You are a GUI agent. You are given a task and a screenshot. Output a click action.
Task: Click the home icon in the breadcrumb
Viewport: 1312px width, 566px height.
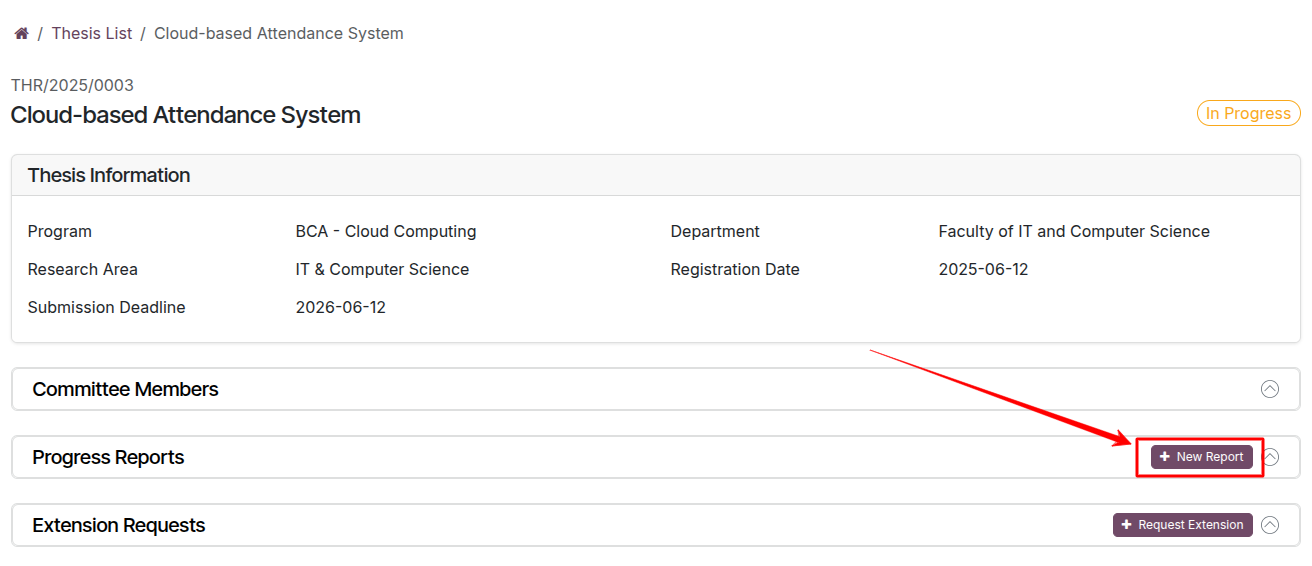coord(21,34)
